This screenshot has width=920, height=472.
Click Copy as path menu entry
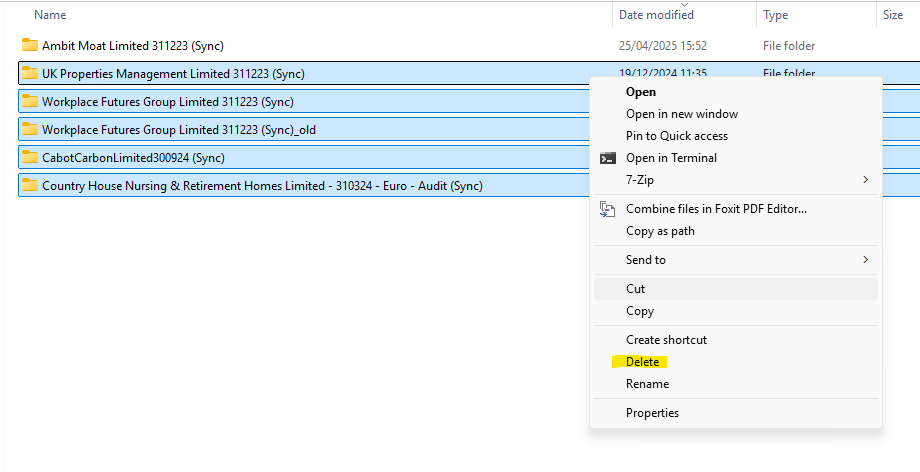tap(660, 231)
